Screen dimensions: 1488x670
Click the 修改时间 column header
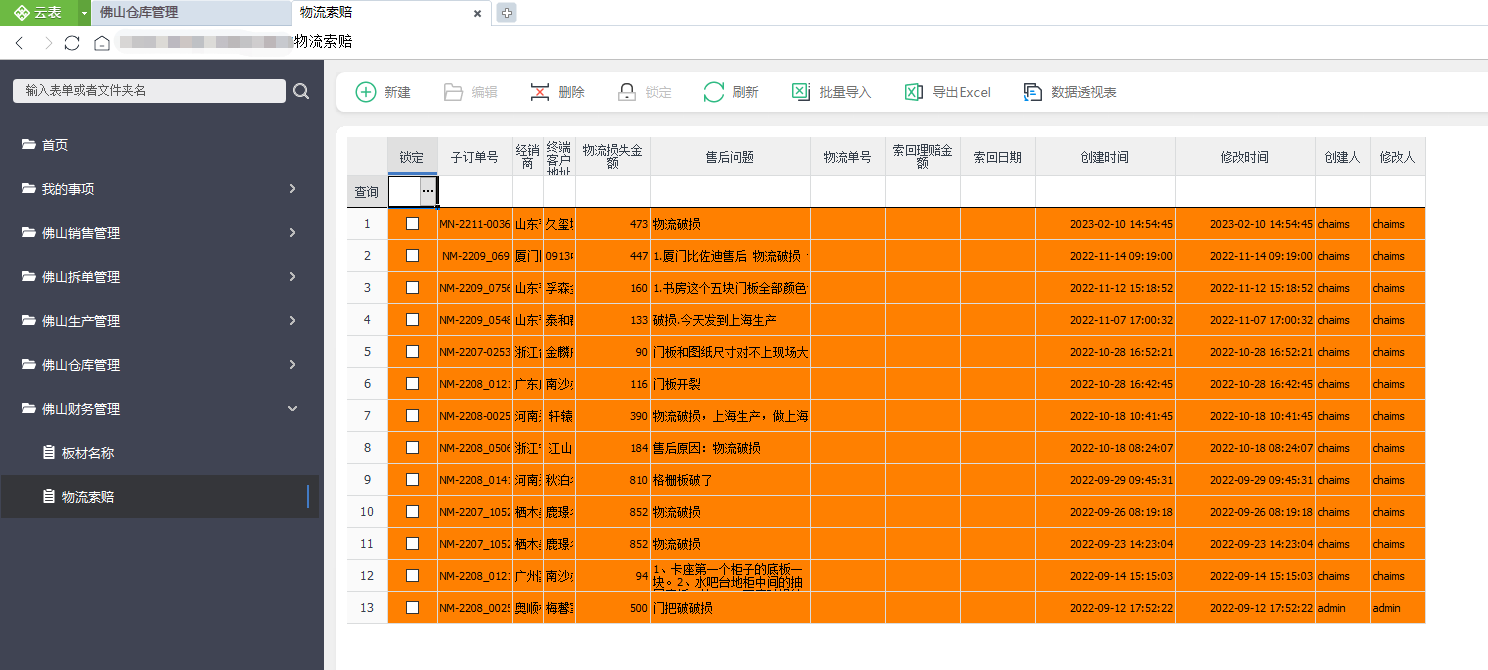pyautogui.click(x=1245, y=157)
